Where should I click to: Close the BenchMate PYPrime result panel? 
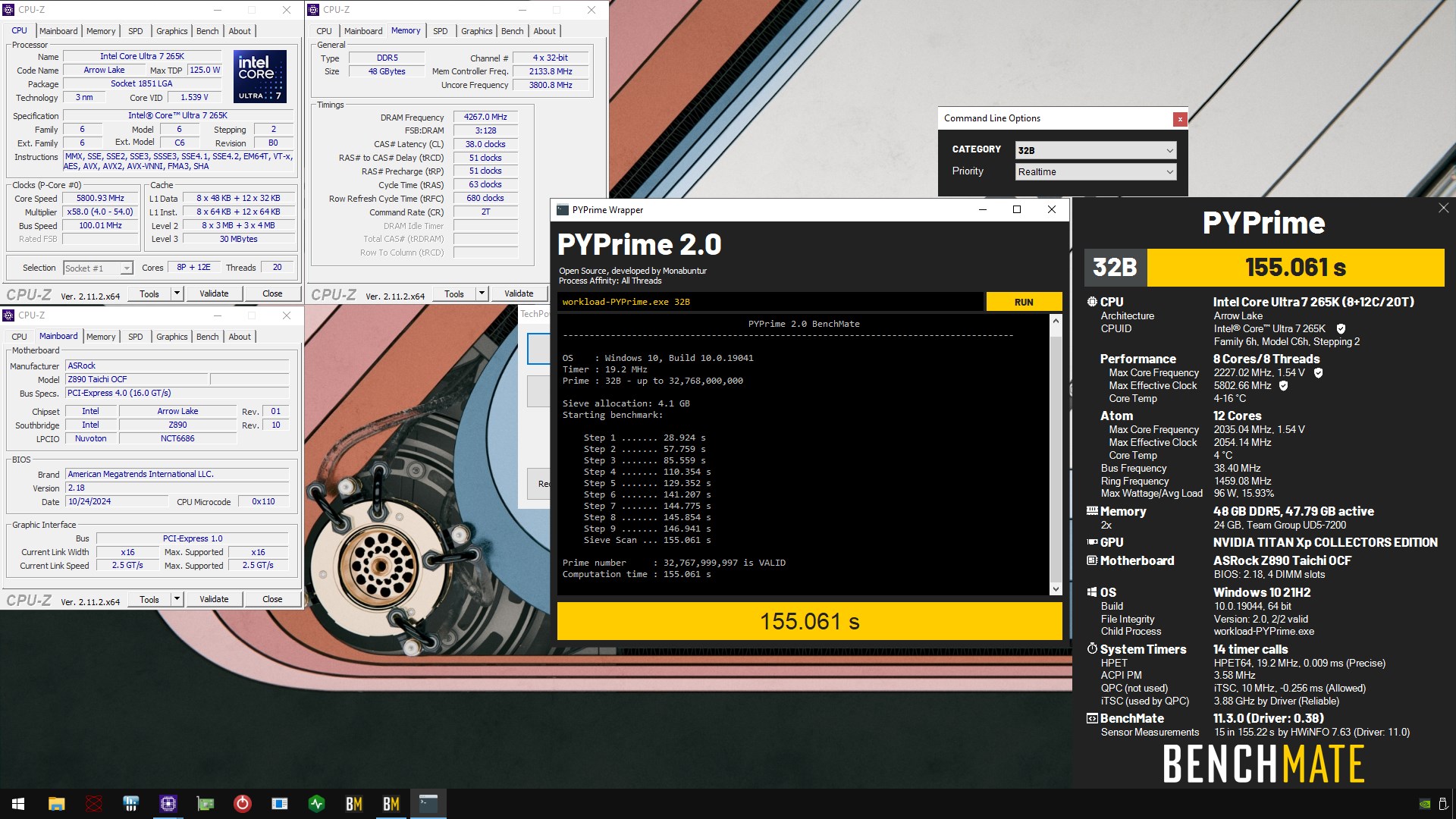coord(1443,208)
